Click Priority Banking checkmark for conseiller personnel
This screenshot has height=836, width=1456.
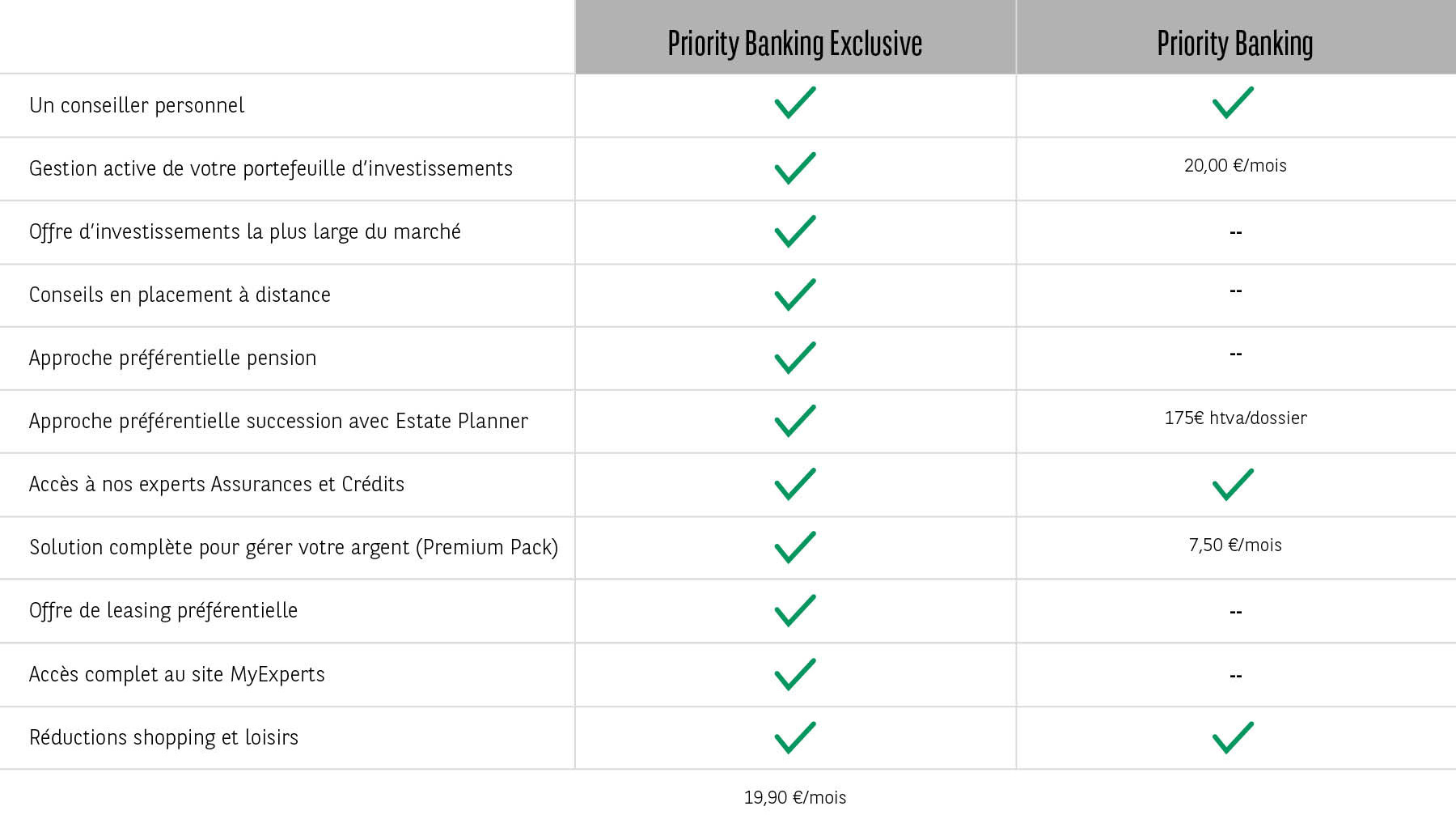(1233, 104)
